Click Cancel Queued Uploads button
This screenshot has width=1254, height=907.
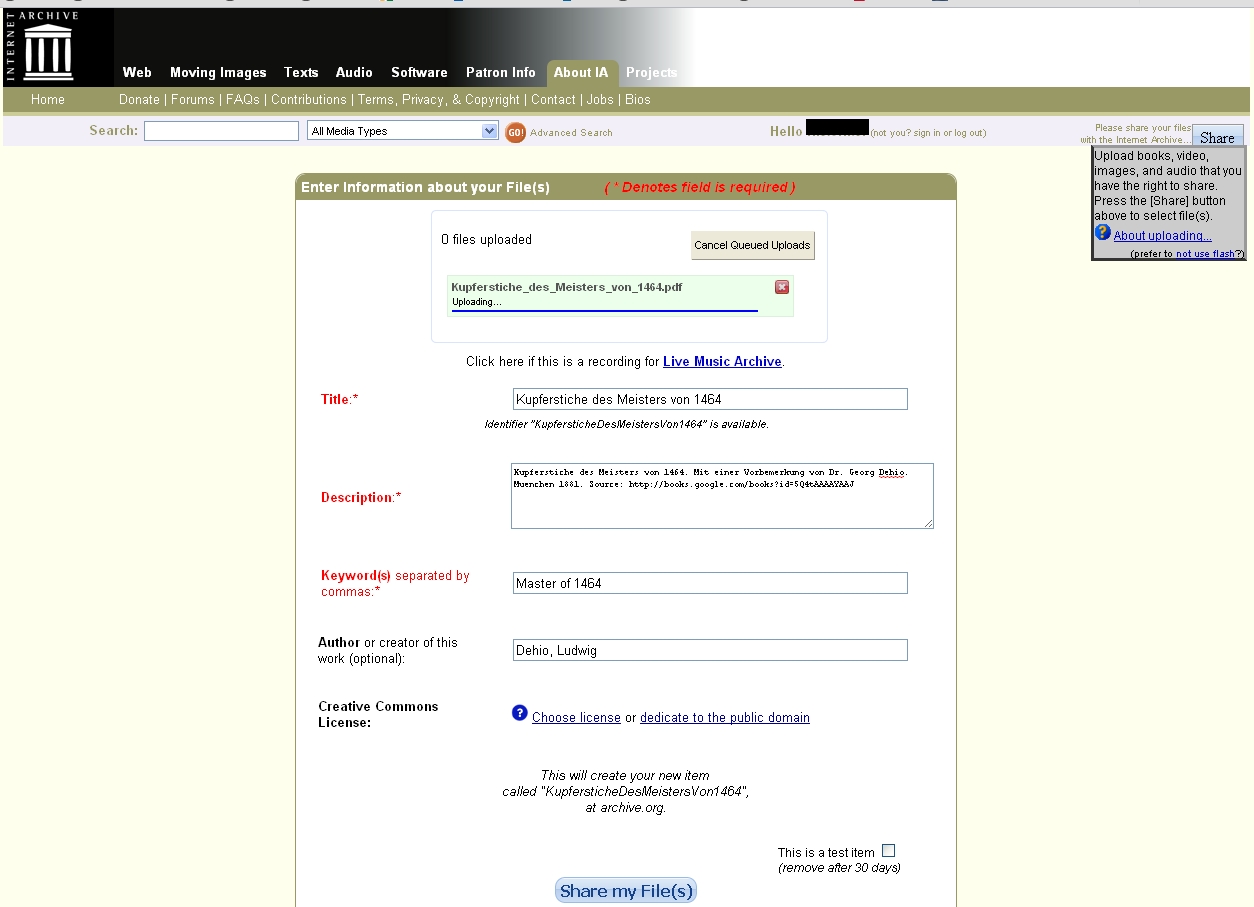[x=753, y=245]
